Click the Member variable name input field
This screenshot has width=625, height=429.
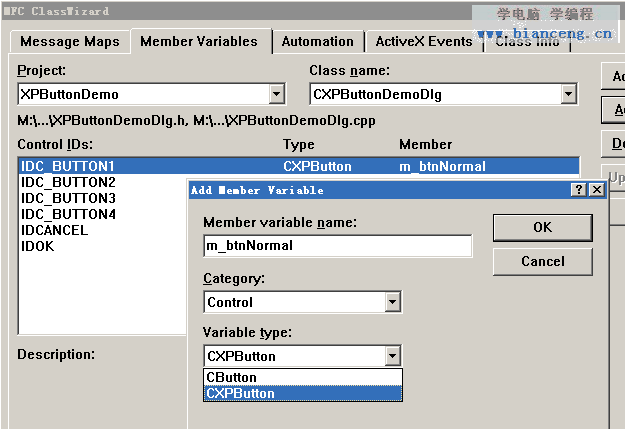click(x=338, y=246)
